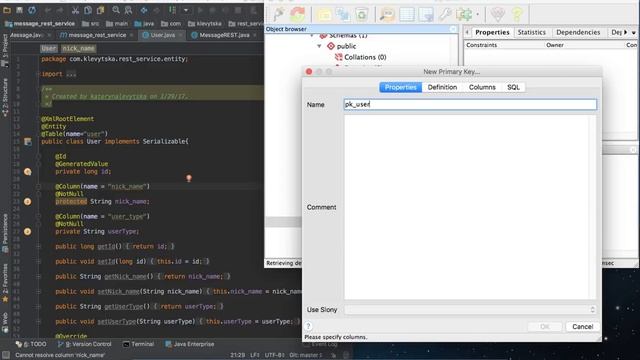640x360 pixels.
Task: Open Java Enterprise tool window
Action: tap(190, 344)
